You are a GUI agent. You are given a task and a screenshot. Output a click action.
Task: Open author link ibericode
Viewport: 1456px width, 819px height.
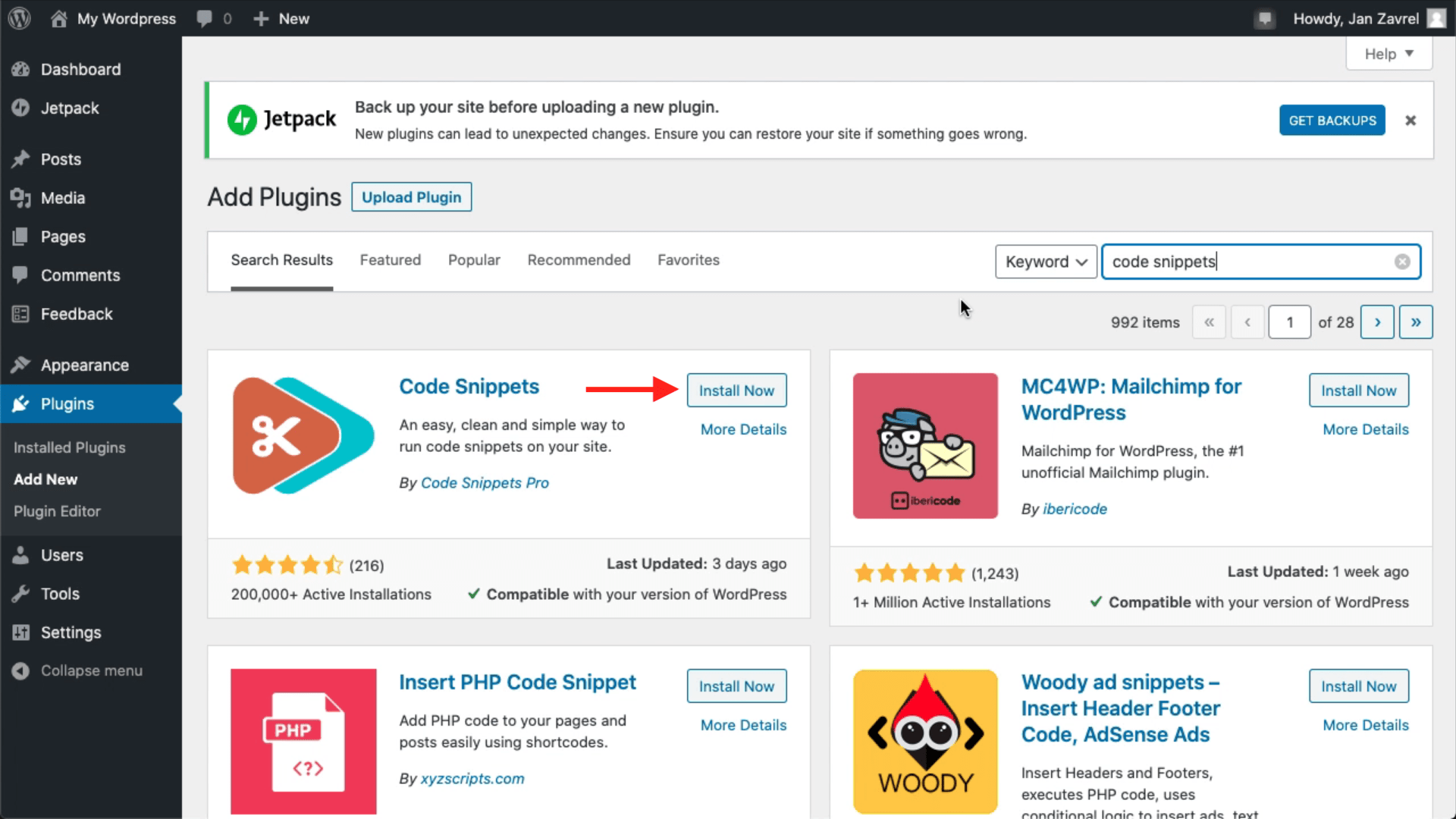pos(1075,509)
